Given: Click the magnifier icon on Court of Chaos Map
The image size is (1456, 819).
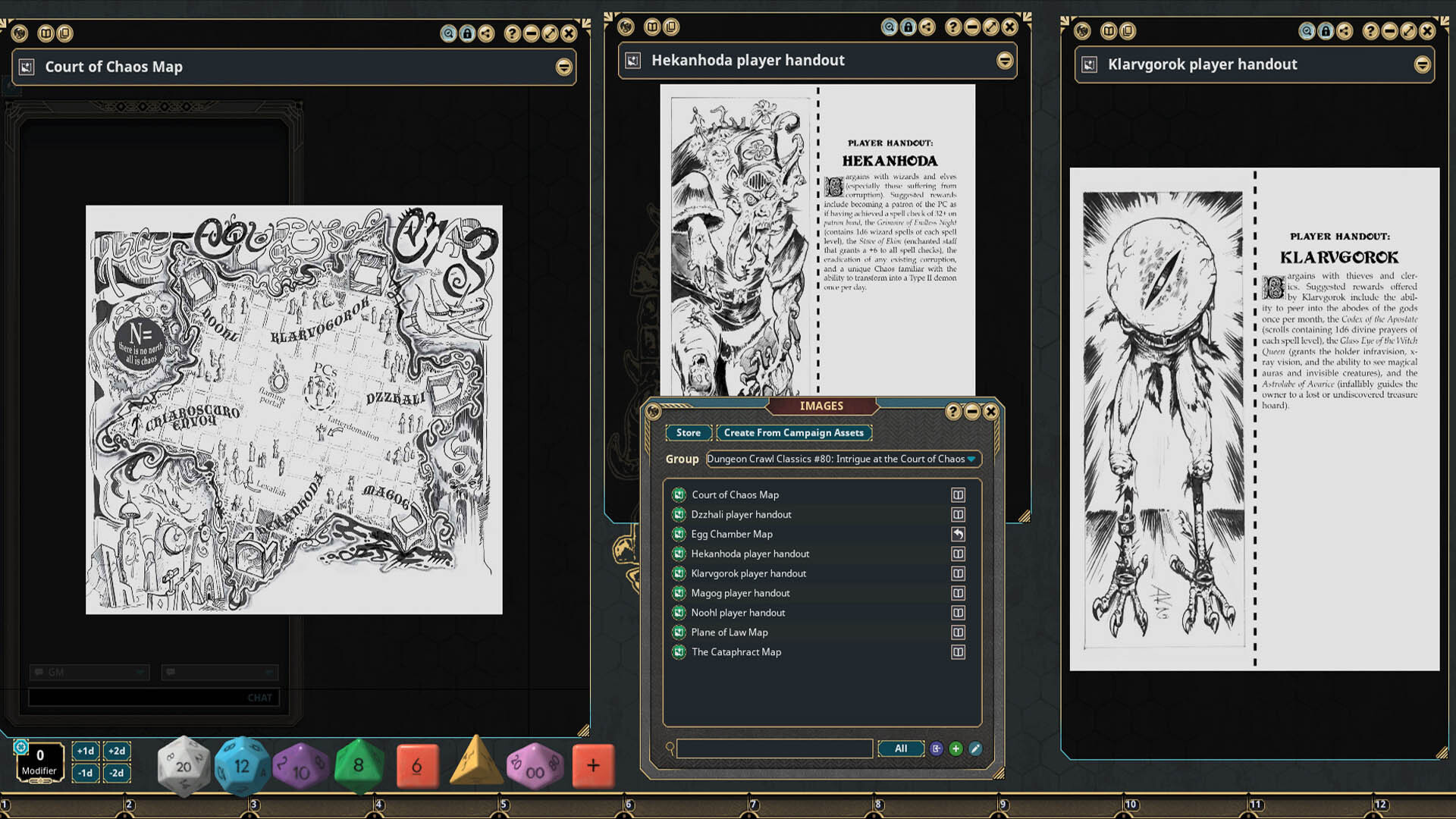Looking at the screenshot, I should pos(448,33).
